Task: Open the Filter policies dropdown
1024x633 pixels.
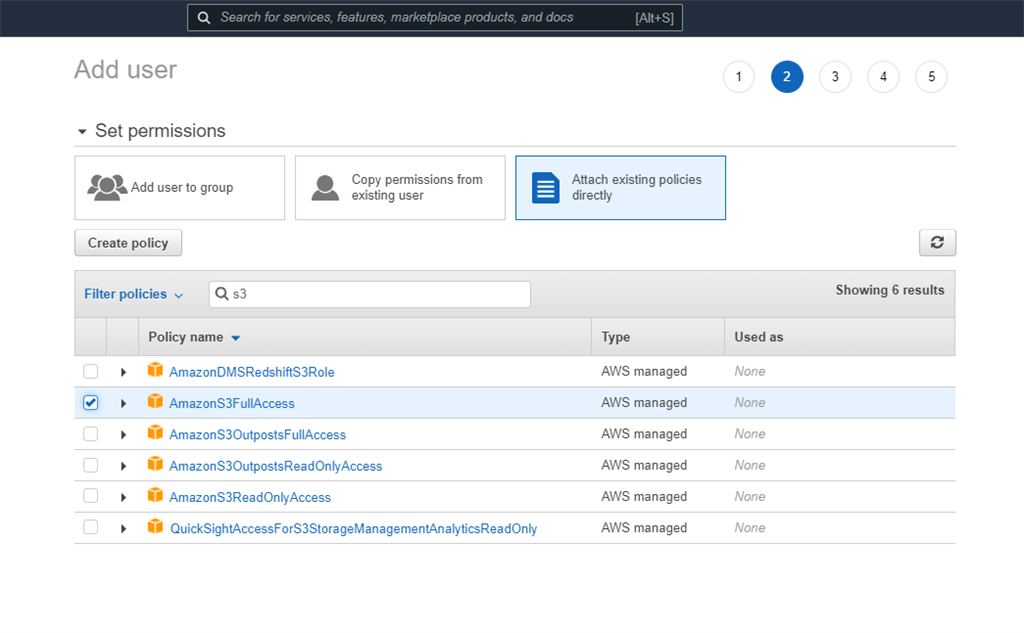Action: [133, 293]
